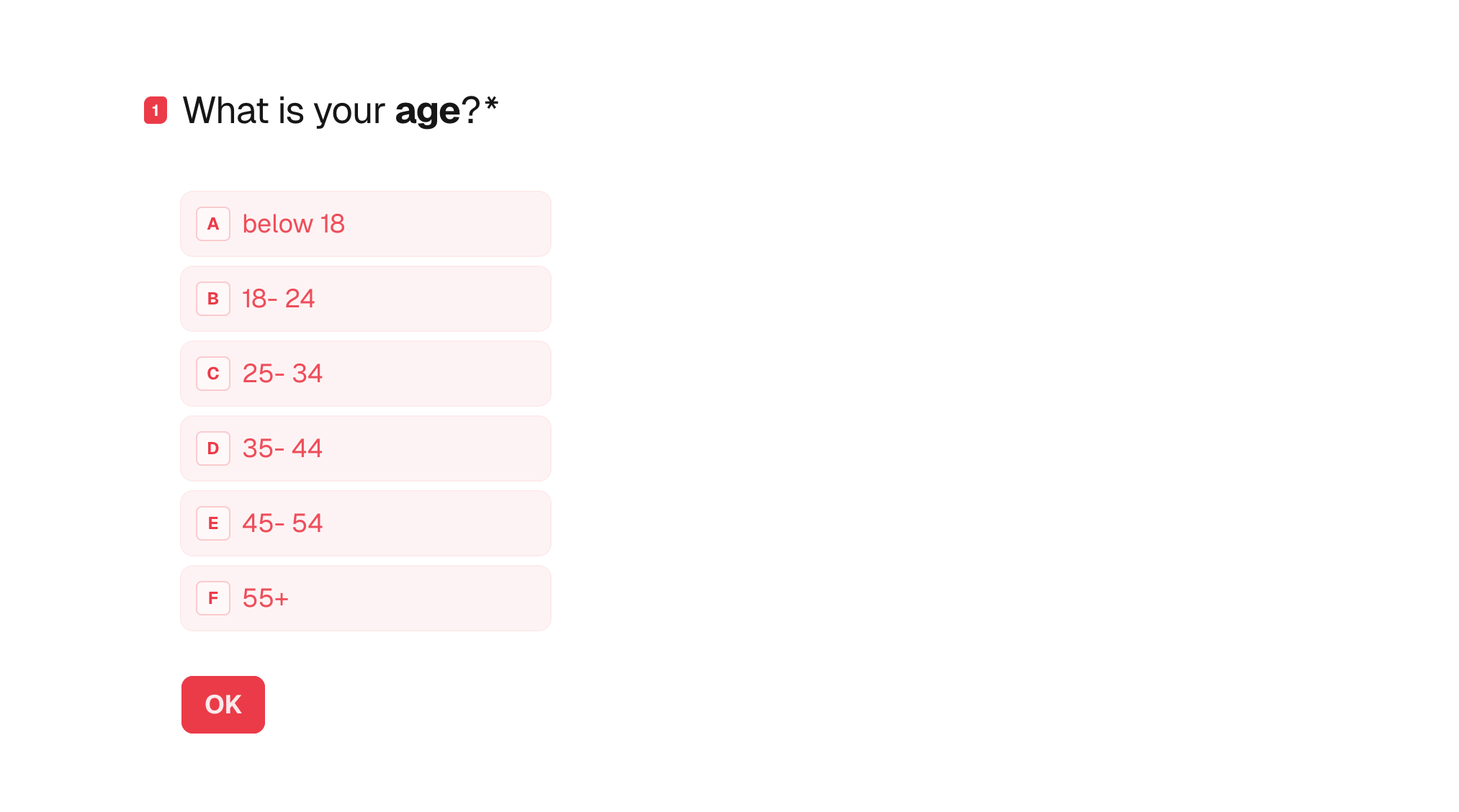Screen dimensions: 1459x812
Task: Click the letter B key badge
Action: [x=213, y=299]
